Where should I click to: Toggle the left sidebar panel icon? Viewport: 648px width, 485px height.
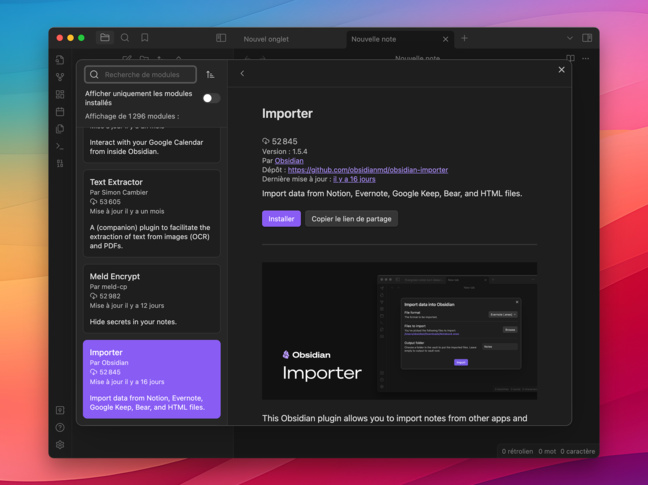pyautogui.click(x=221, y=38)
